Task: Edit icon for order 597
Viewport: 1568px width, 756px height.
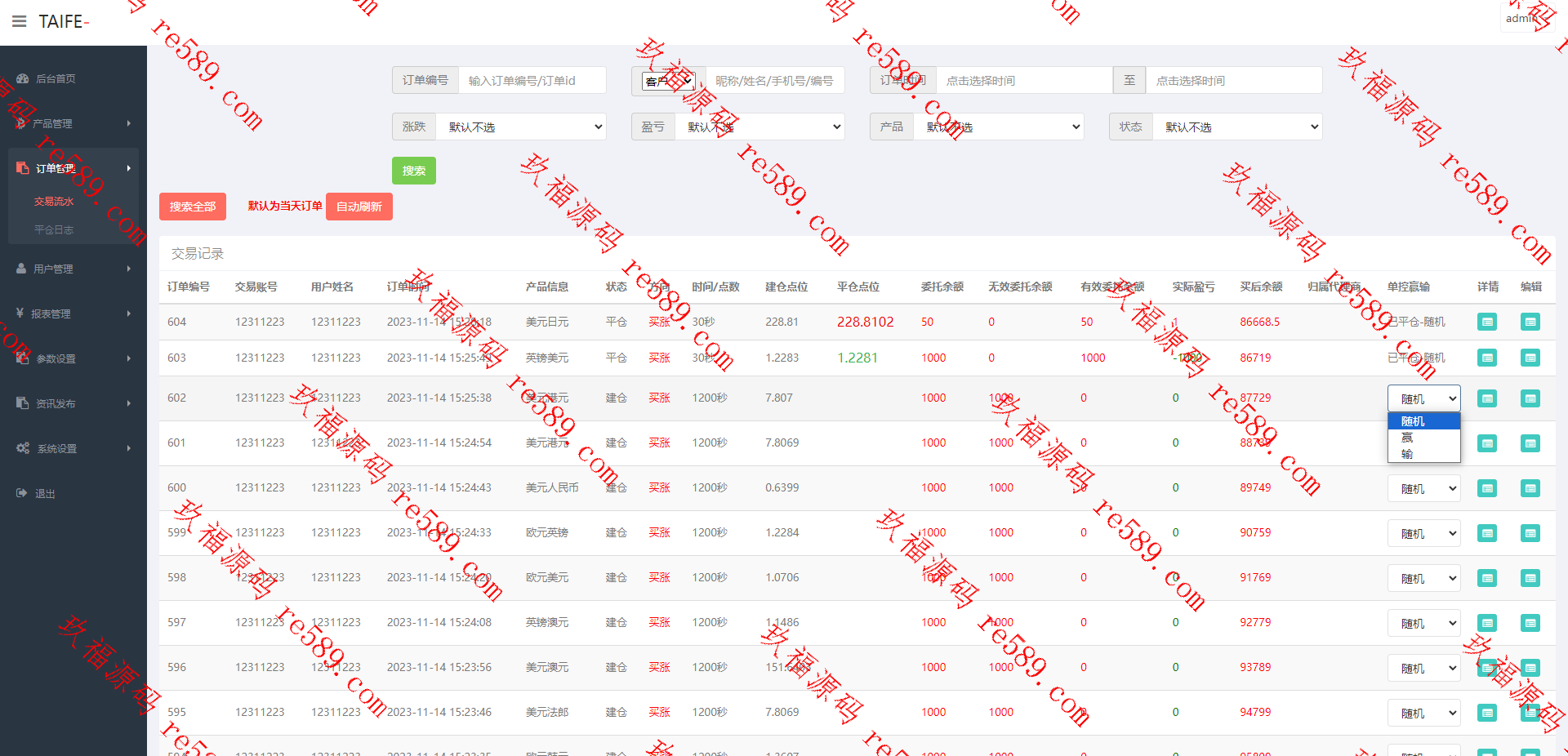Action: click(x=1530, y=623)
